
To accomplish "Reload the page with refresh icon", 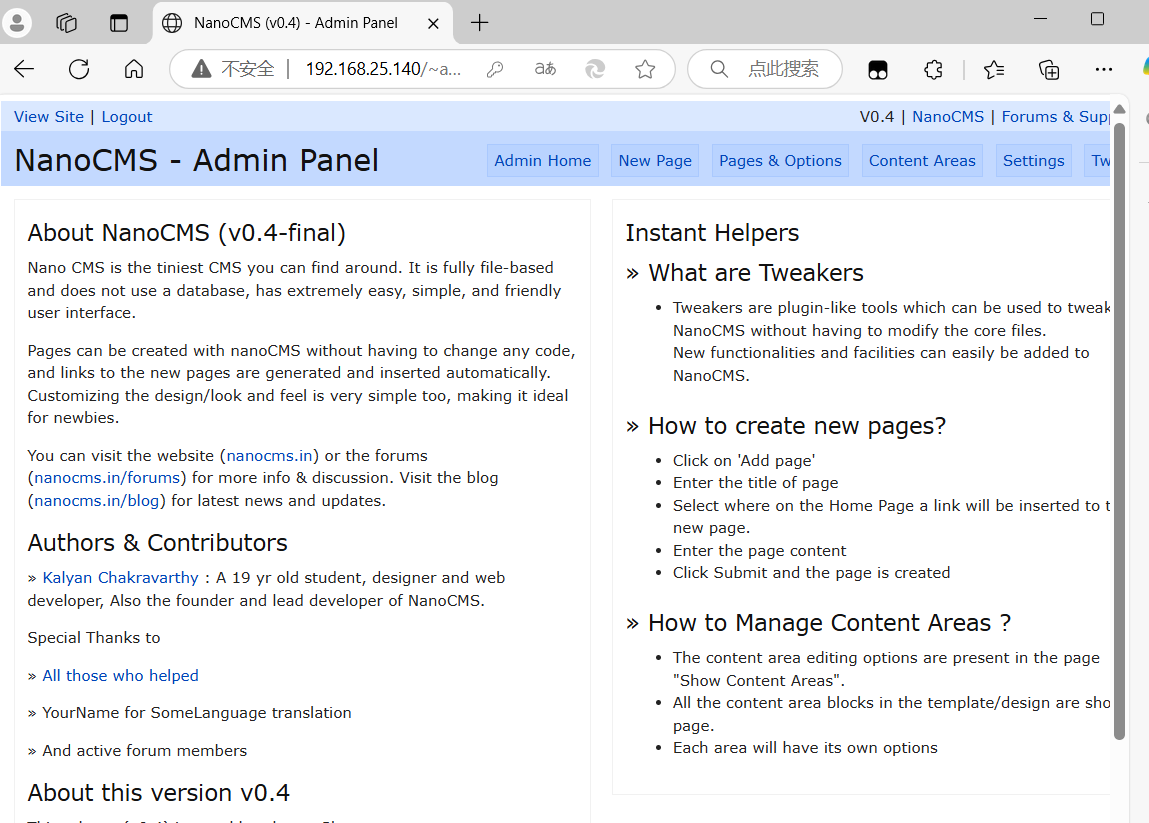I will (79, 69).
